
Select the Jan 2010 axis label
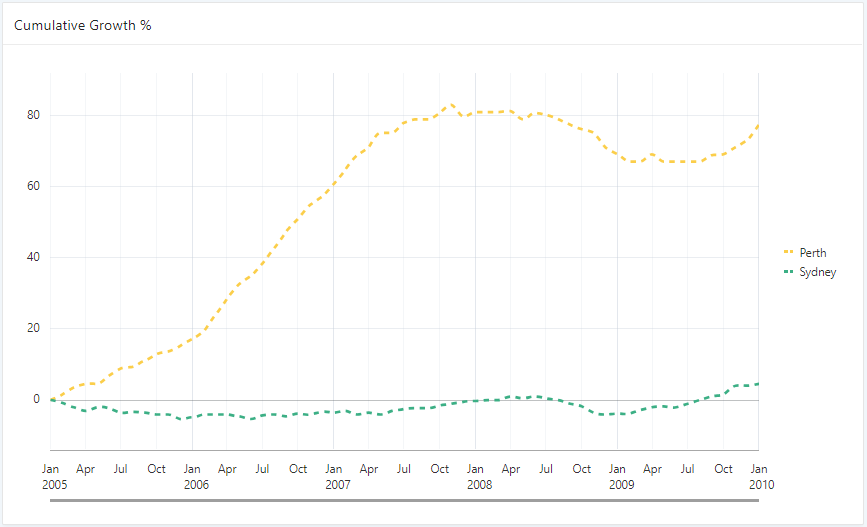point(759,476)
